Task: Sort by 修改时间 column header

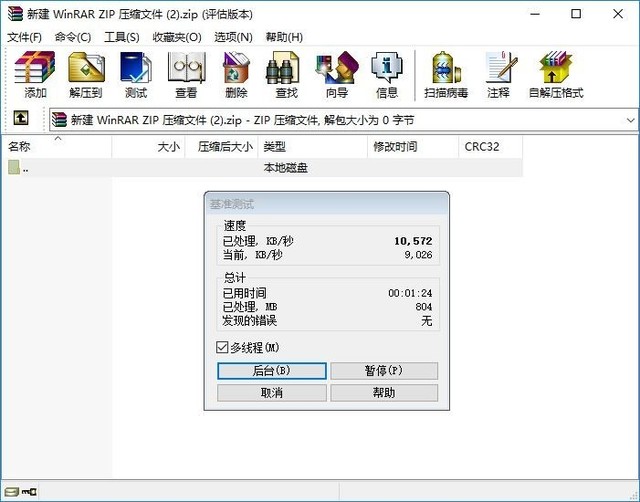Action: [413, 147]
